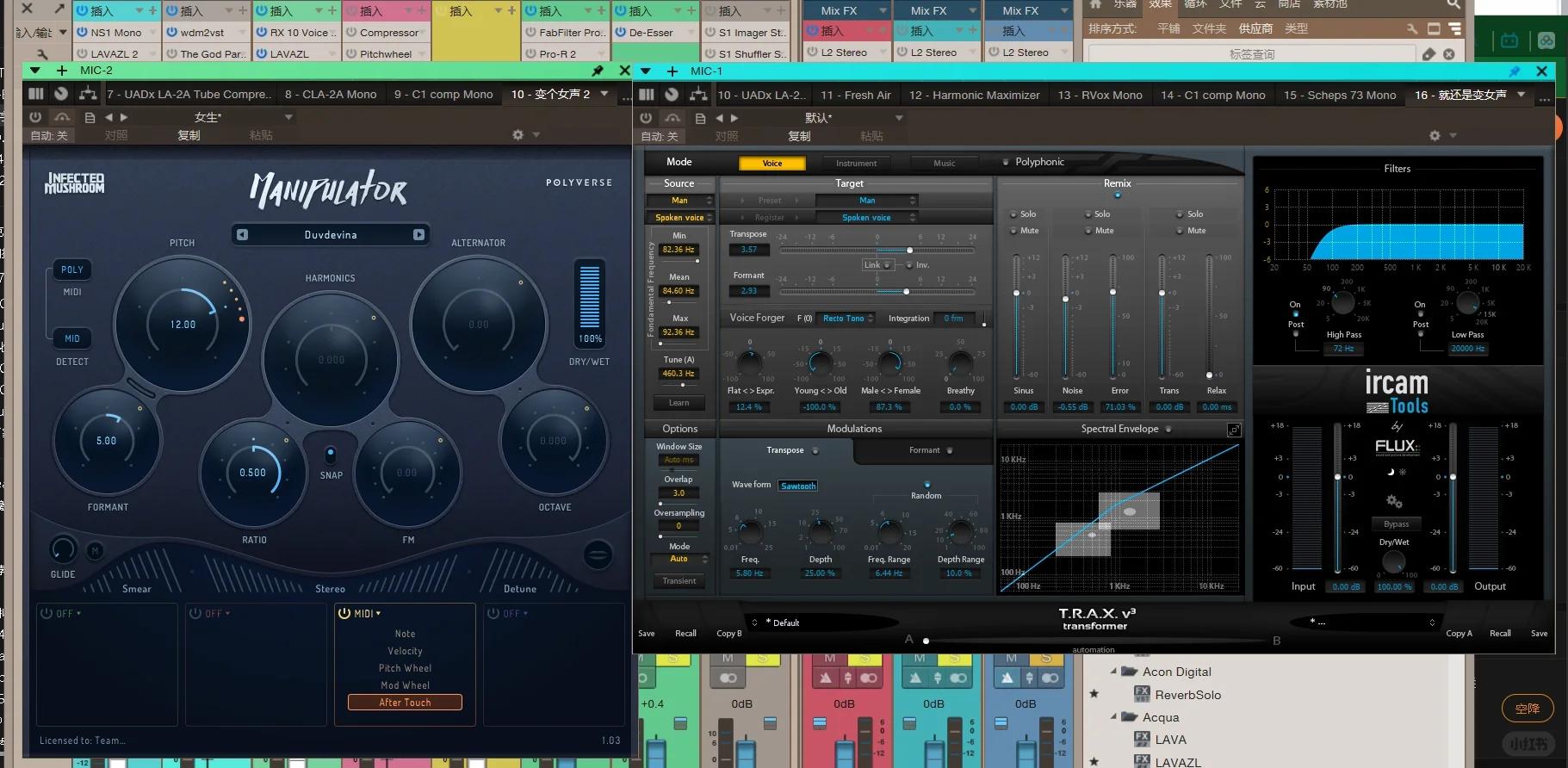The image size is (1568, 768).
Task: Open gear settings icon in MIC-2 plugin header
Action: click(518, 135)
